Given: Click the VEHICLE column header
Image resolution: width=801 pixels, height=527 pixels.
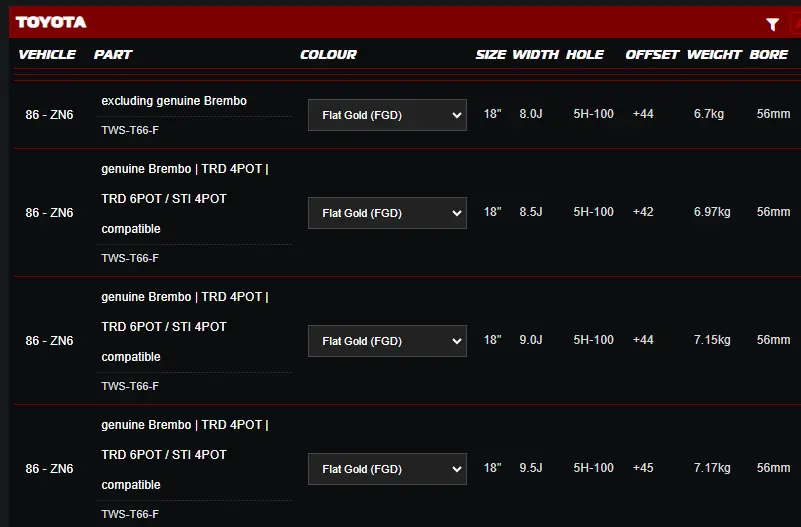Looking at the screenshot, I should (47, 55).
